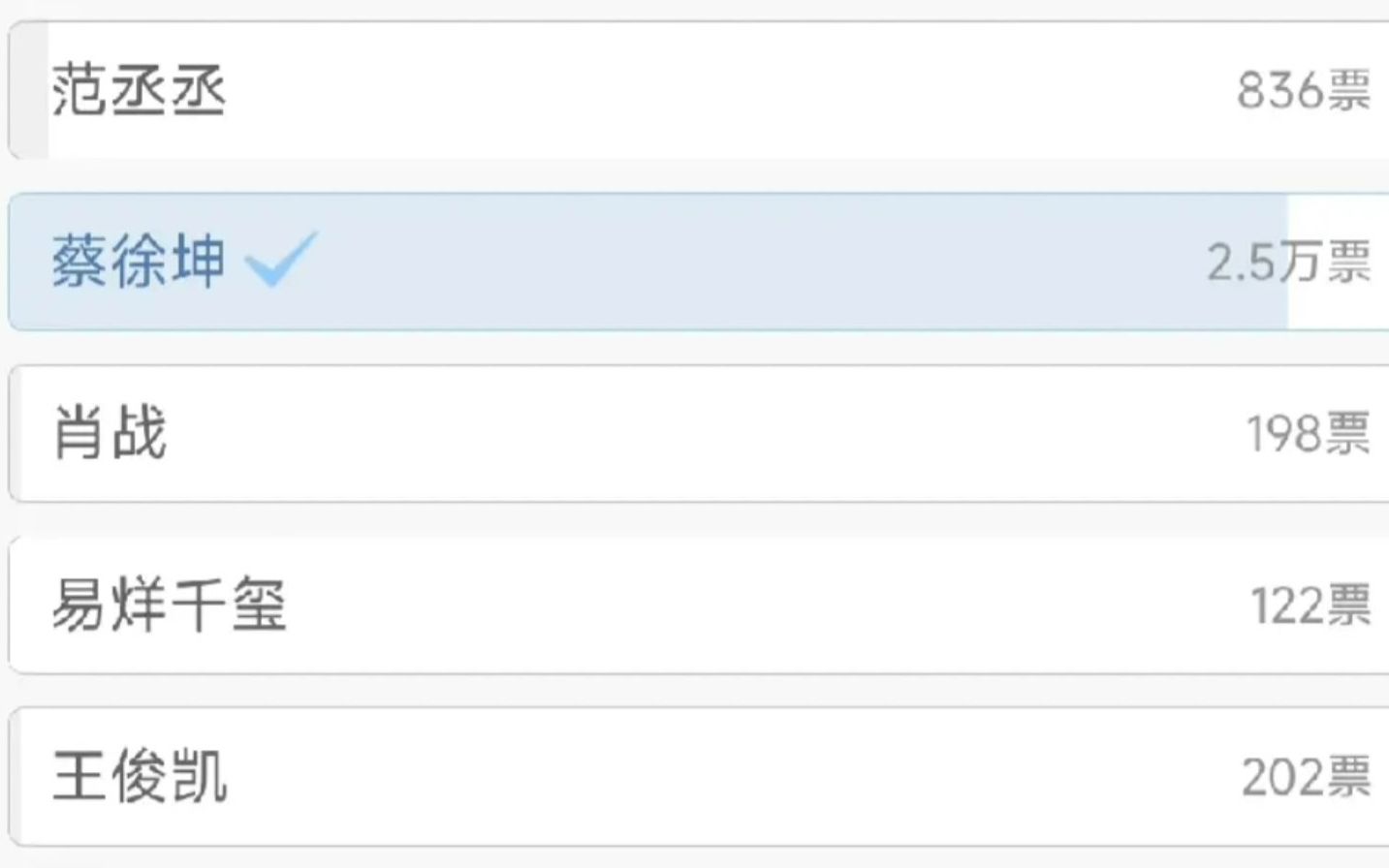
Task: Vote for 易烊千玺 in the poll
Action: tap(698, 605)
